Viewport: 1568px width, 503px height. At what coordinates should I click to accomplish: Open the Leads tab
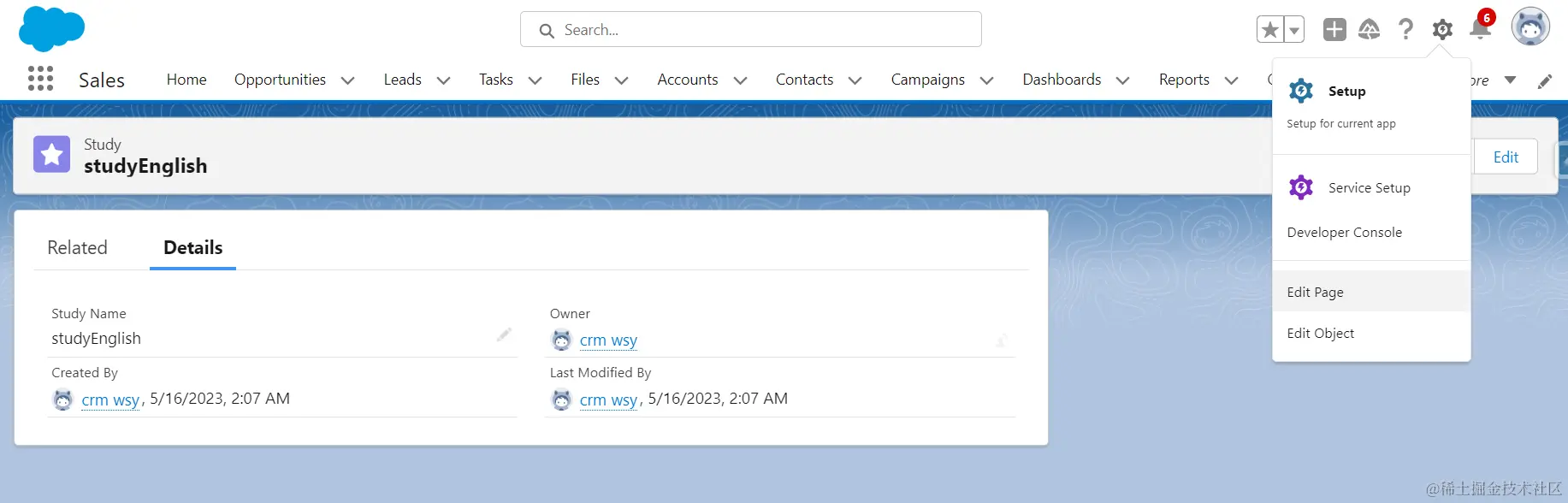402,80
